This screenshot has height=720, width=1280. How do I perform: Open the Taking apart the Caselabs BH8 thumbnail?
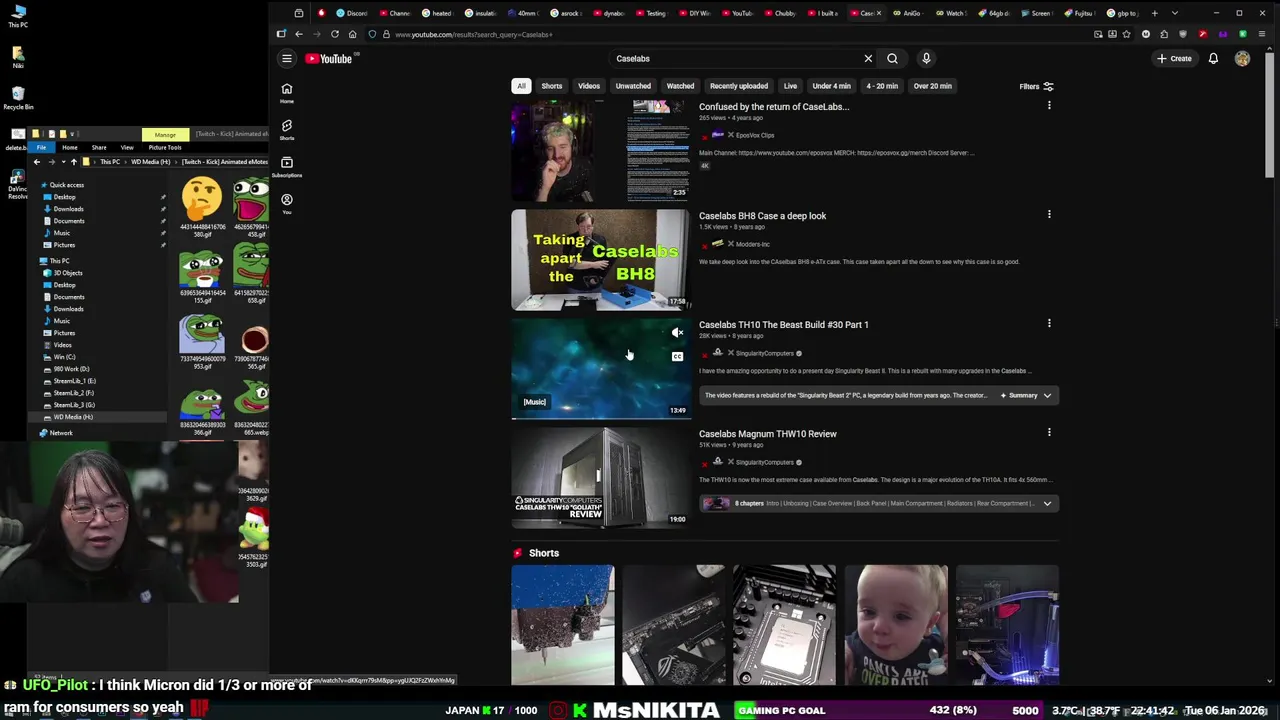click(x=600, y=260)
